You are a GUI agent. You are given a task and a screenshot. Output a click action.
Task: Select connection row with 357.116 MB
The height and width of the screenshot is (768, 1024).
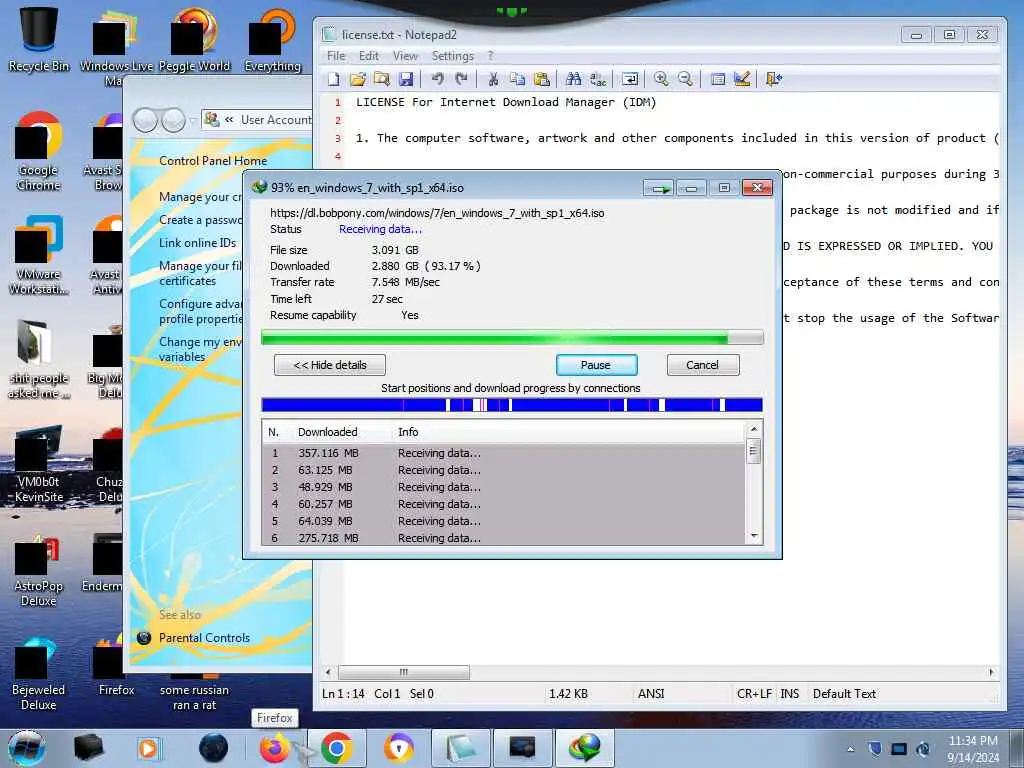coord(504,453)
